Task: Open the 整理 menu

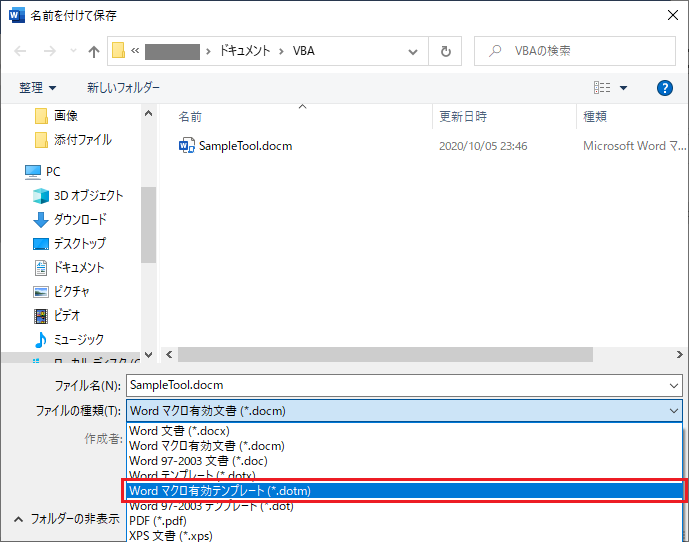Action: pos(37,87)
